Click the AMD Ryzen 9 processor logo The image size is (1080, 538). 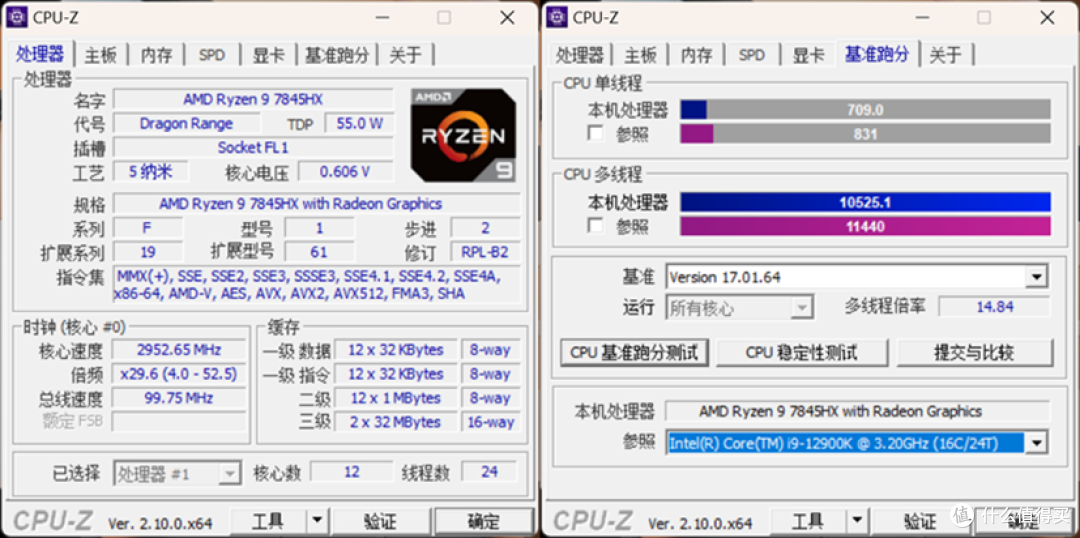click(464, 135)
